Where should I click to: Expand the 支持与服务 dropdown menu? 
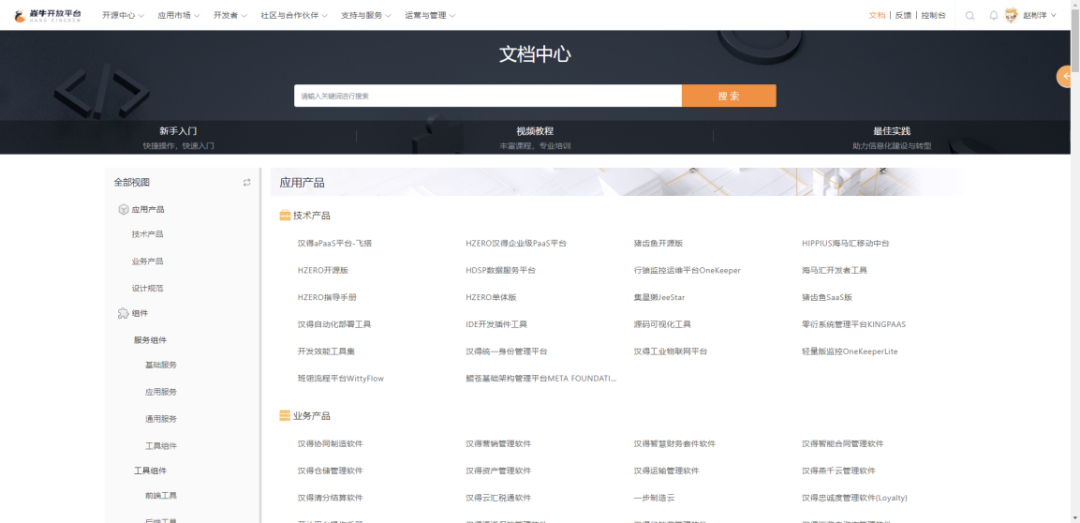pyautogui.click(x=366, y=15)
